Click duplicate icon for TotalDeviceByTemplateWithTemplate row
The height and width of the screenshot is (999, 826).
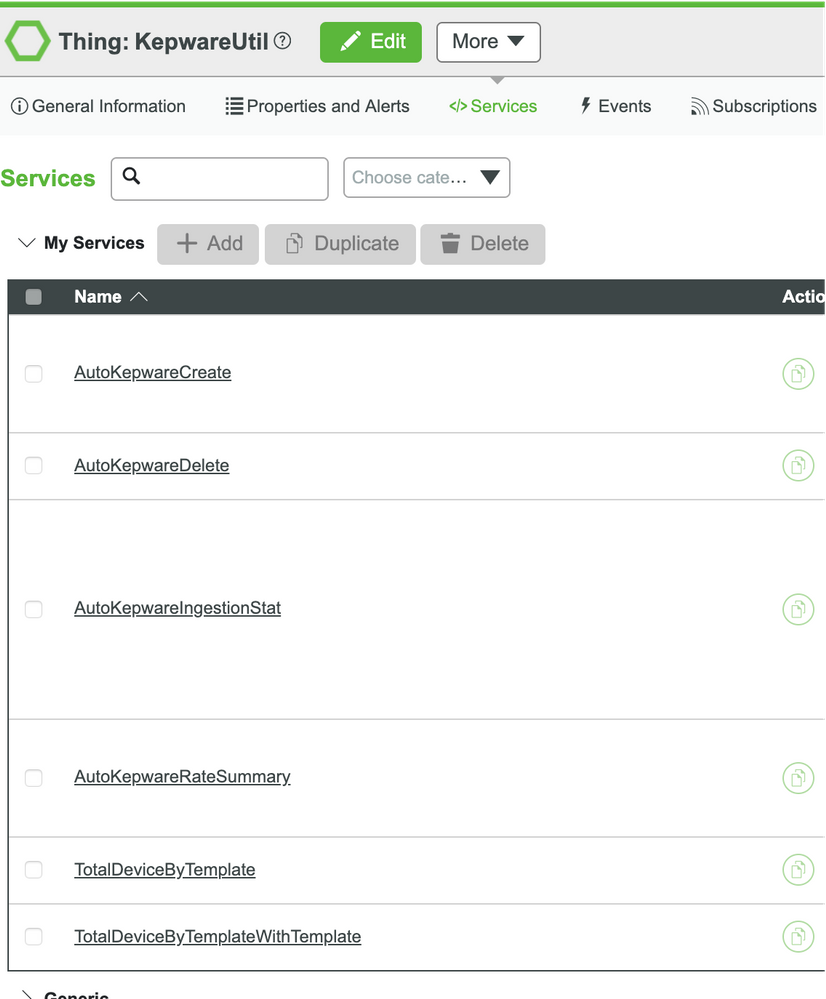[x=797, y=937]
